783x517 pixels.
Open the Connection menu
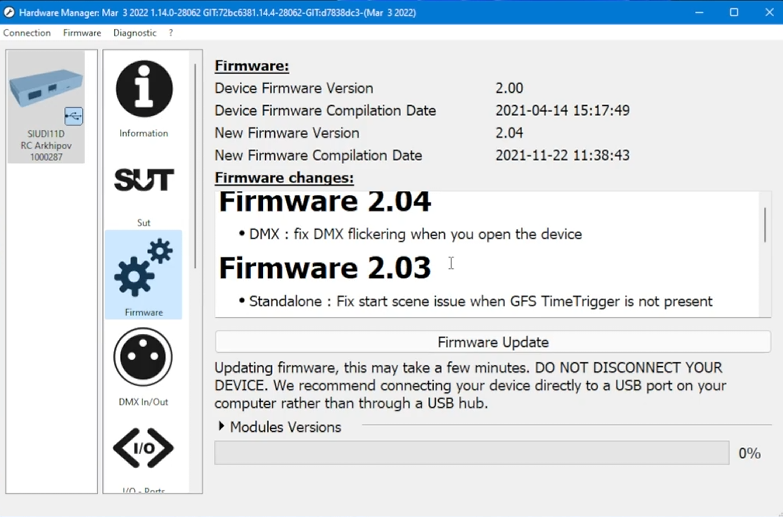coord(27,33)
